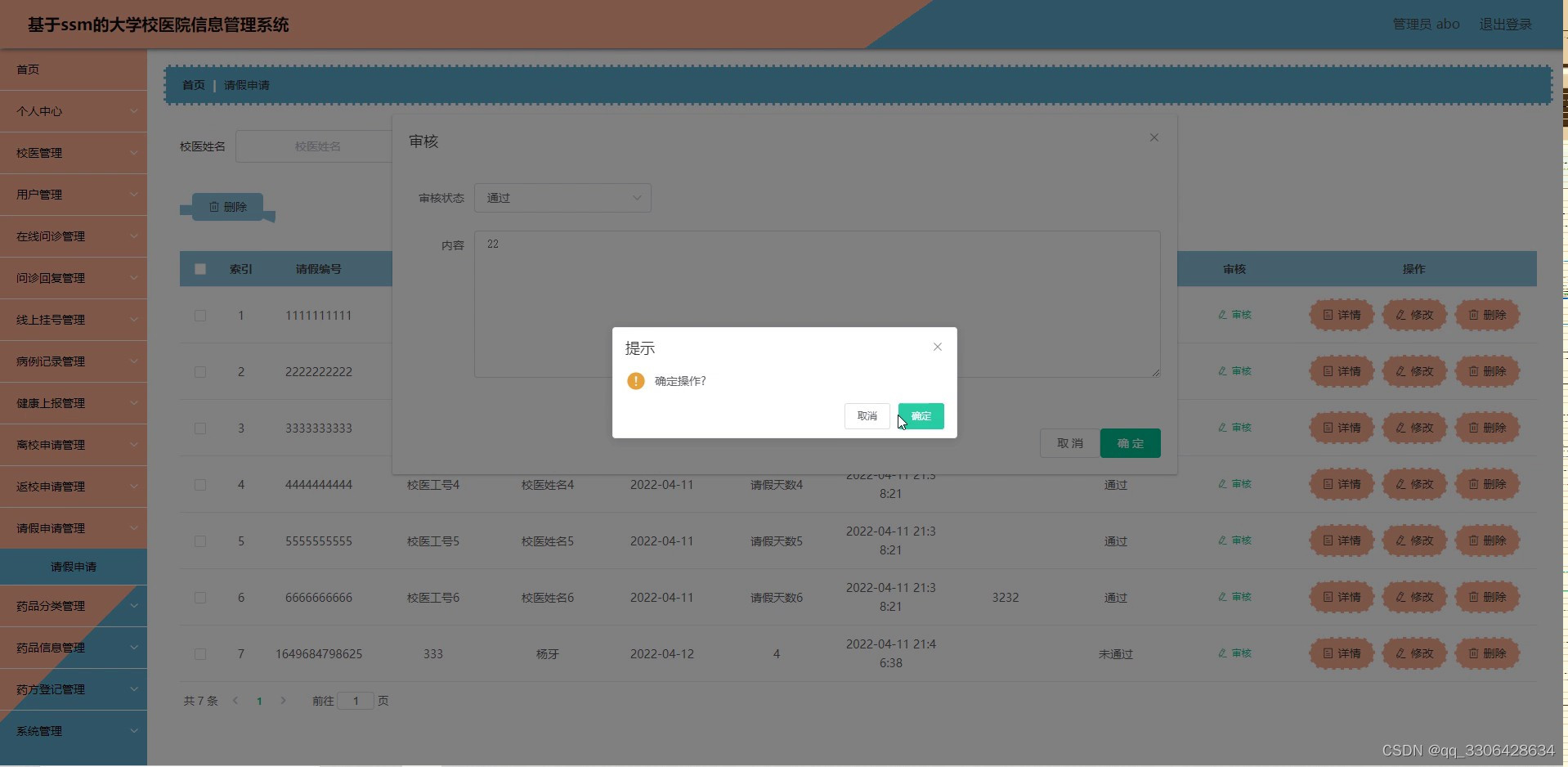Click 修改 for row 3333333333
This screenshot has height=767, width=1568.
pos(1414,428)
